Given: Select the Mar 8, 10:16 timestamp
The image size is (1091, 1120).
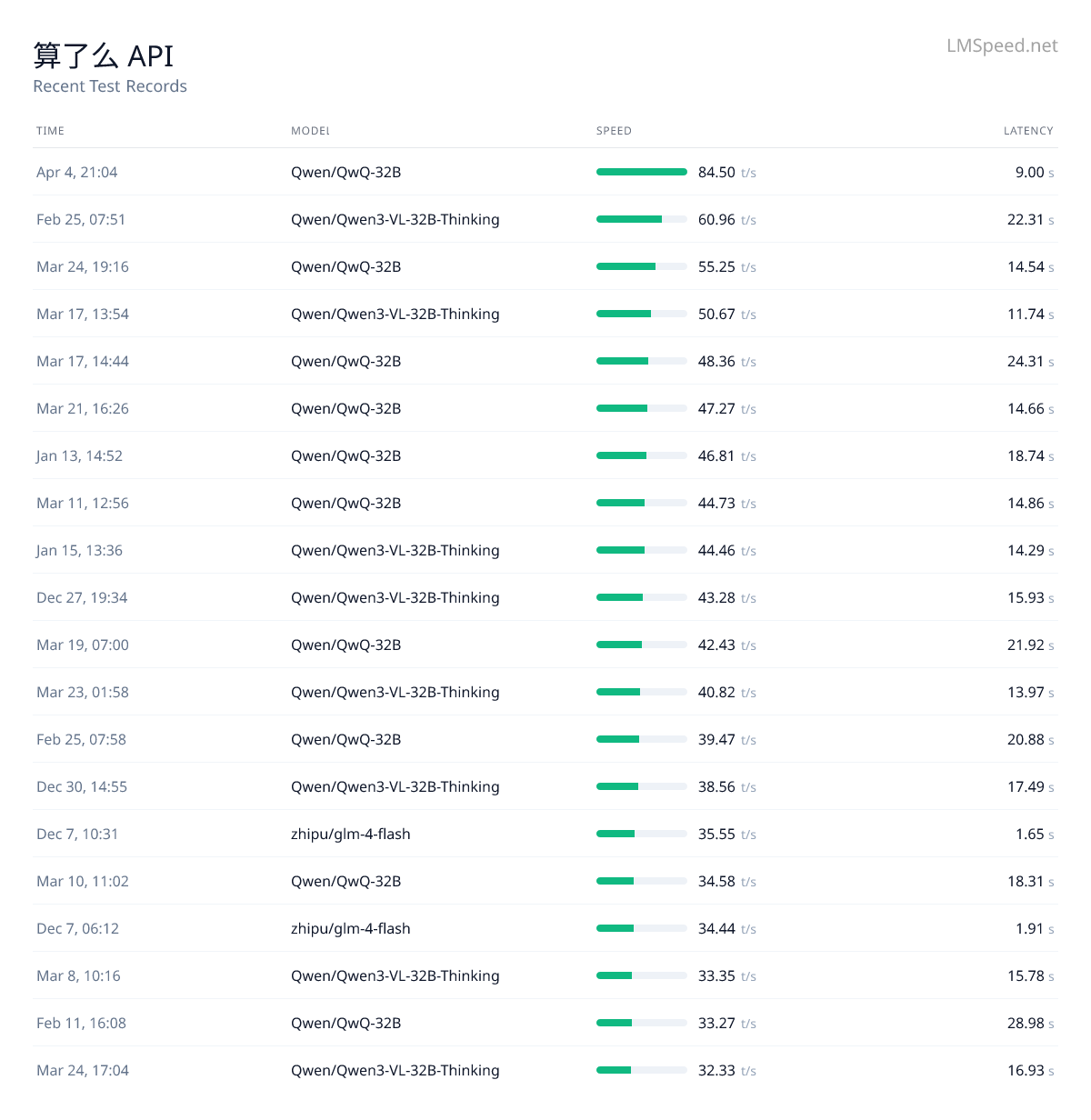Looking at the screenshot, I should pos(78,975).
